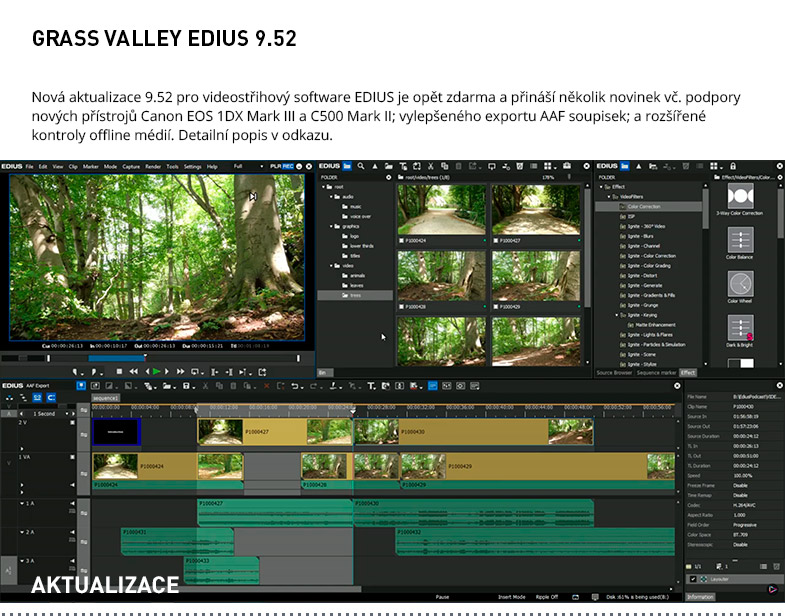Switch to the Sequence marker tab

click(x=656, y=373)
